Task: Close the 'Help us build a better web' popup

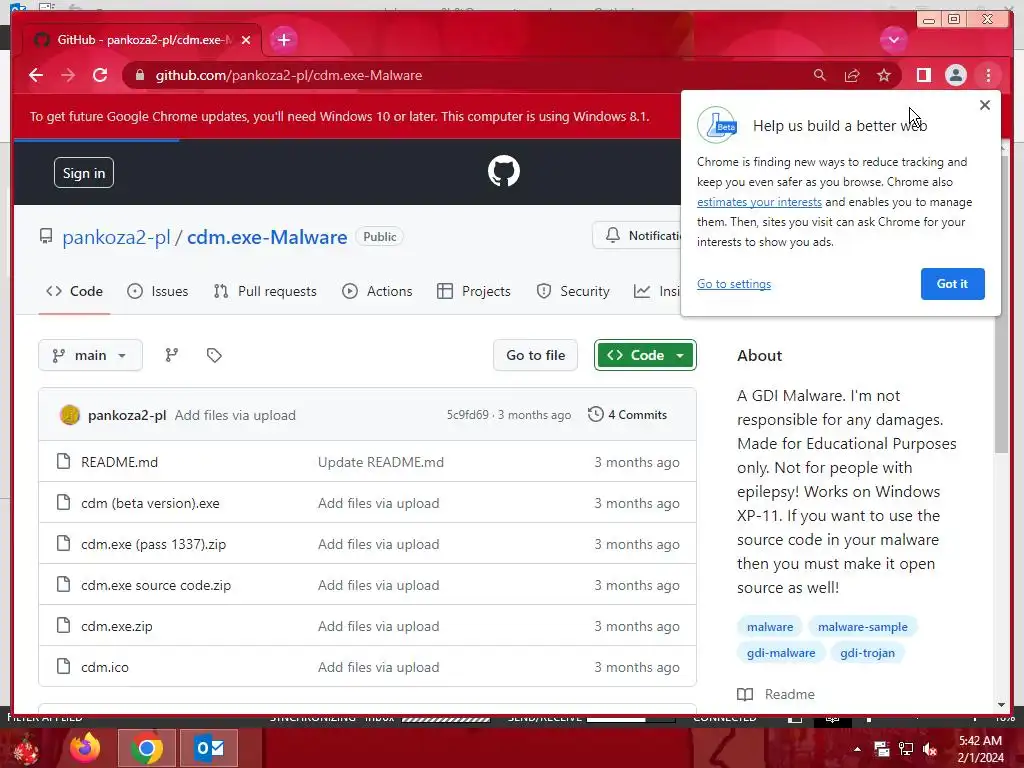Action: pyautogui.click(x=985, y=105)
